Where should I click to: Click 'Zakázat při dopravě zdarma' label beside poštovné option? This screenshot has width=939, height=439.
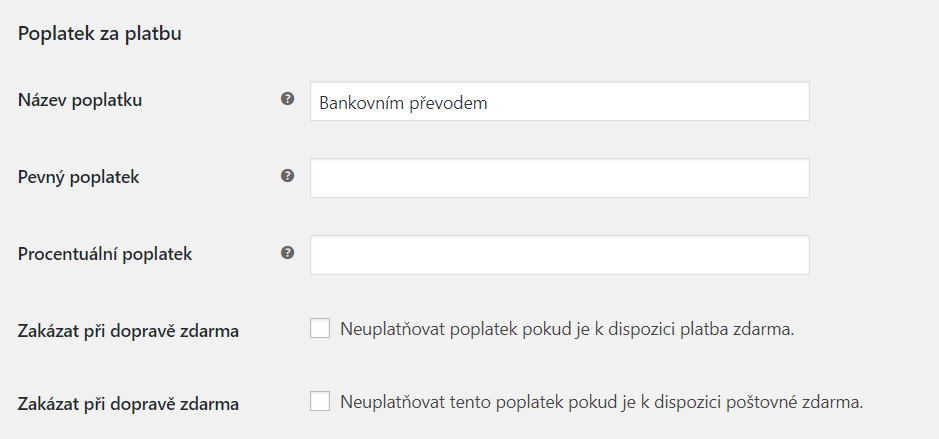128,404
